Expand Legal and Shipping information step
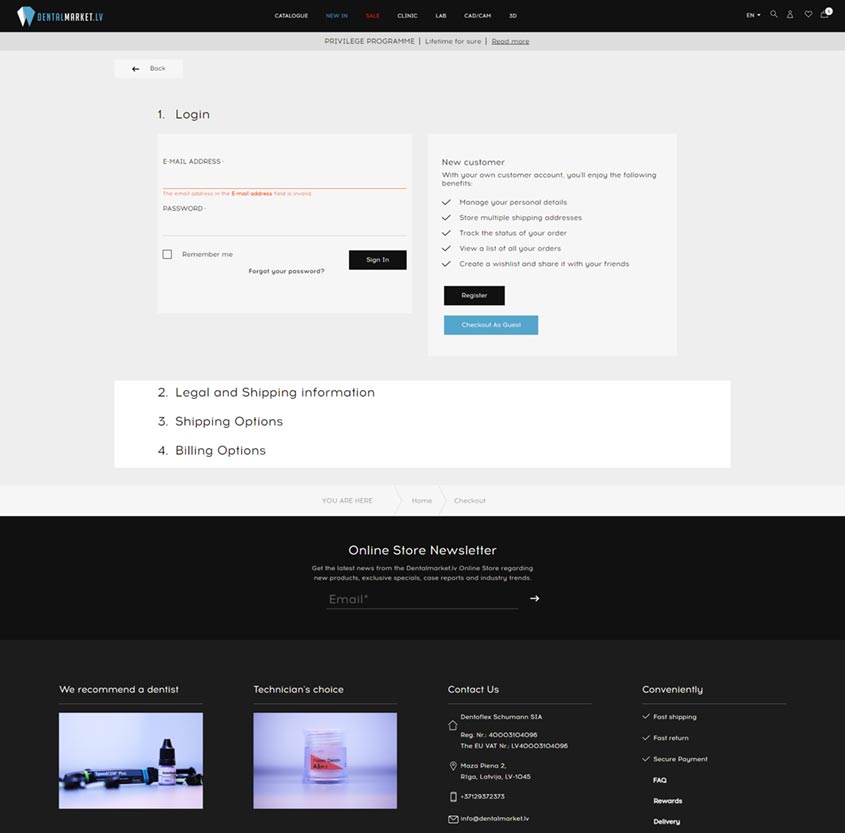Image resolution: width=845 pixels, height=833 pixels. tap(266, 392)
